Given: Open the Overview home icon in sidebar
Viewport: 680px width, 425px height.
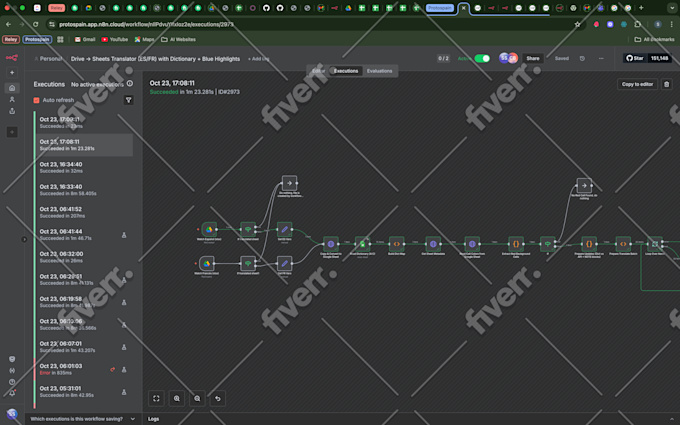Looking at the screenshot, I should 12,88.
